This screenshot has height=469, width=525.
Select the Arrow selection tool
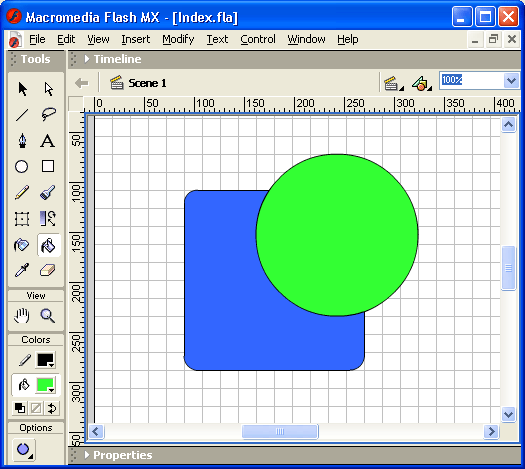point(22,89)
